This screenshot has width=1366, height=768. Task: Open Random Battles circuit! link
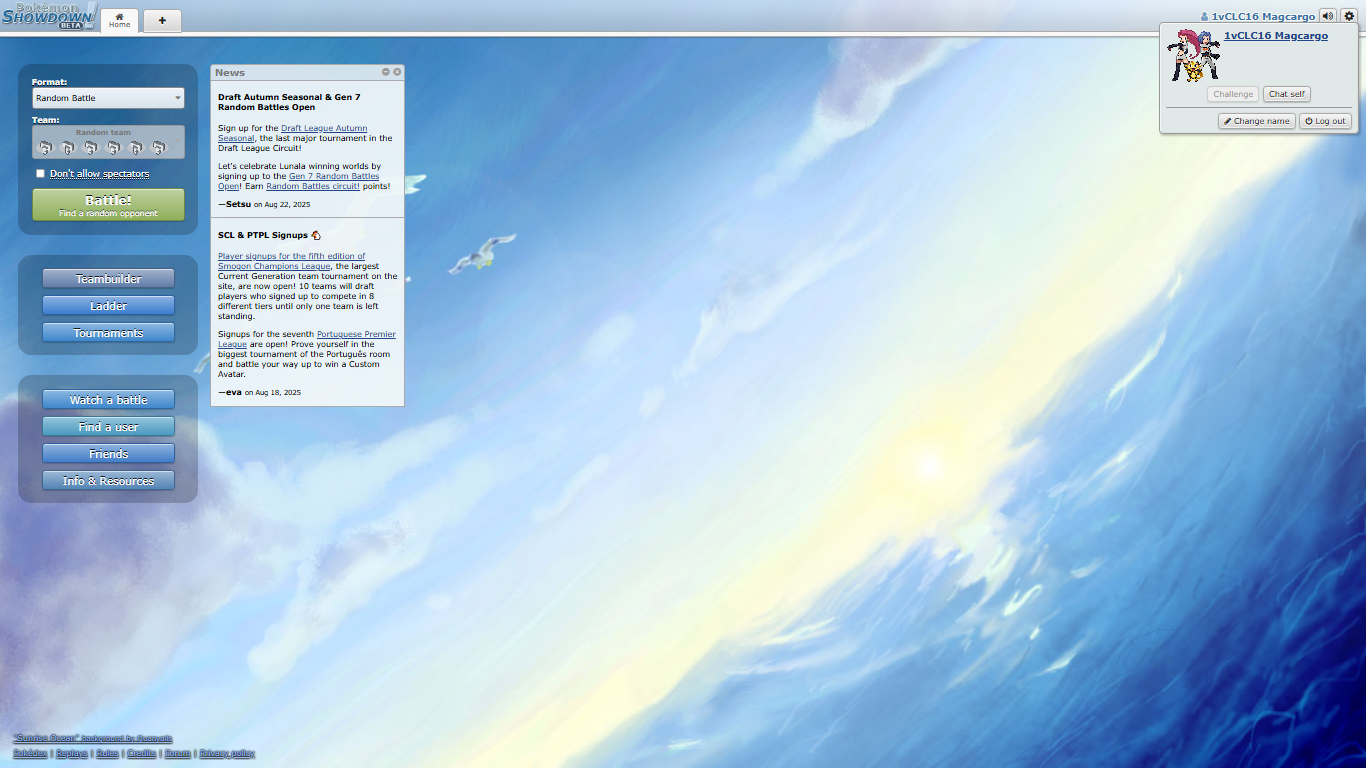point(313,186)
